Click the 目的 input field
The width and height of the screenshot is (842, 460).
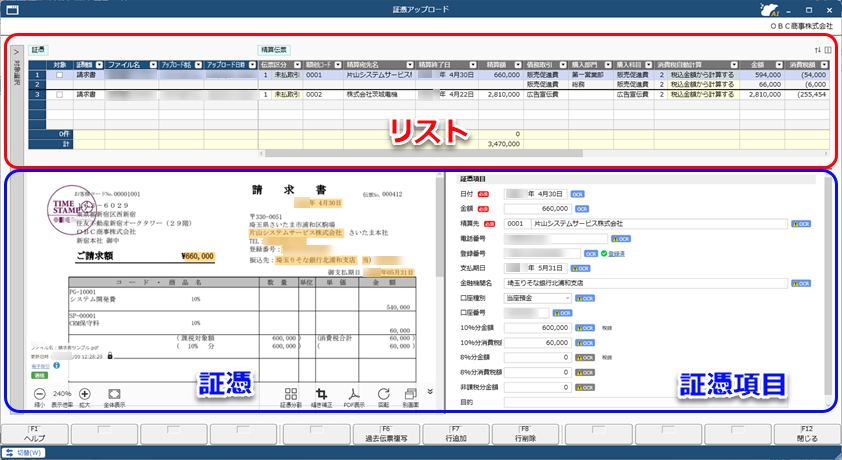(x=646, y=403)
